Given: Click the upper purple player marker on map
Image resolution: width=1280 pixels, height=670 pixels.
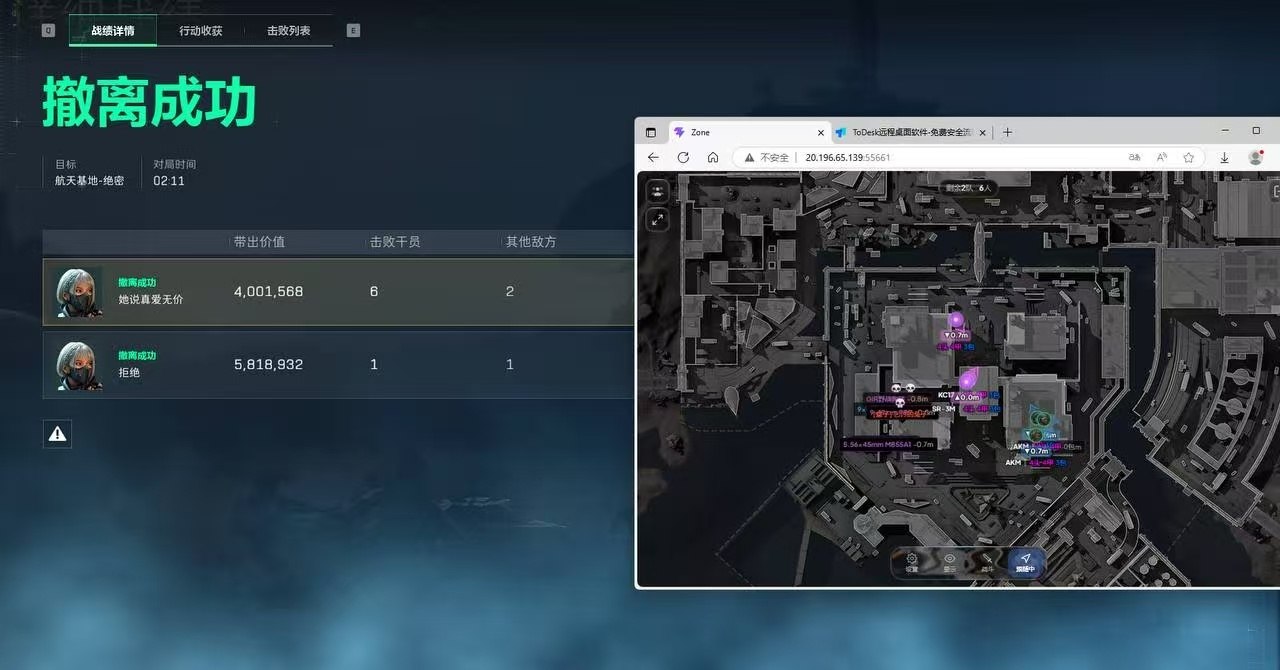Looking at the screenshot, I should pos(956,320).
